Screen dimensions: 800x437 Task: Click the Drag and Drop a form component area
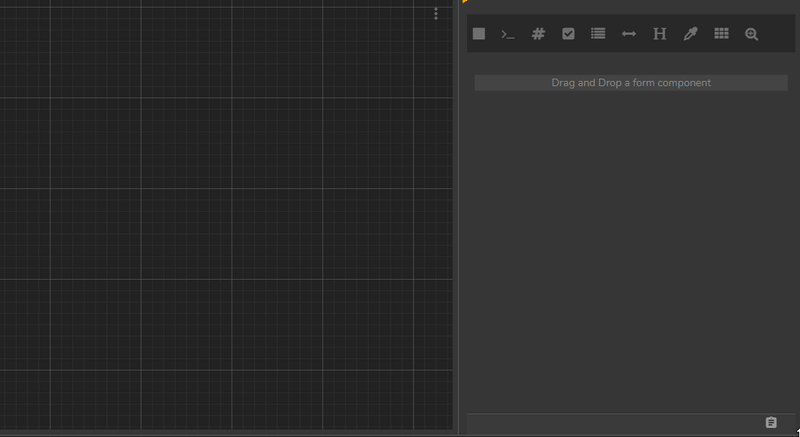(x=631, y=83)
